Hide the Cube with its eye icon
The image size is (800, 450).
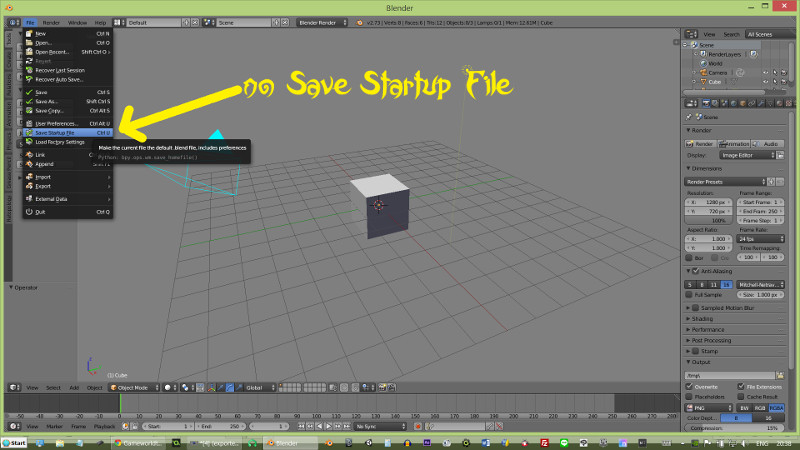(765, 82)
